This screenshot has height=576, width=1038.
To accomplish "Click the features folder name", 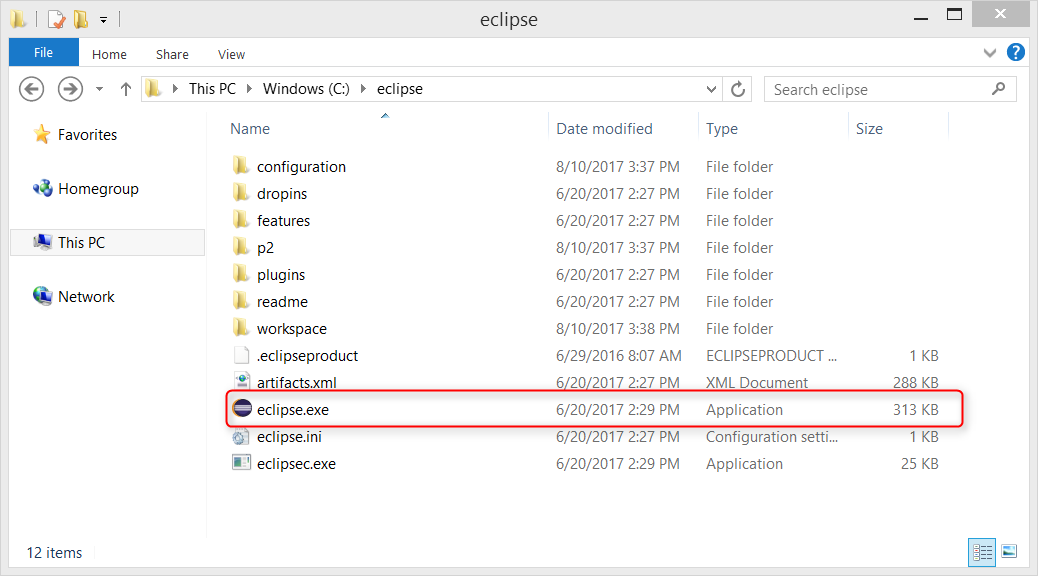I will 283,220.
